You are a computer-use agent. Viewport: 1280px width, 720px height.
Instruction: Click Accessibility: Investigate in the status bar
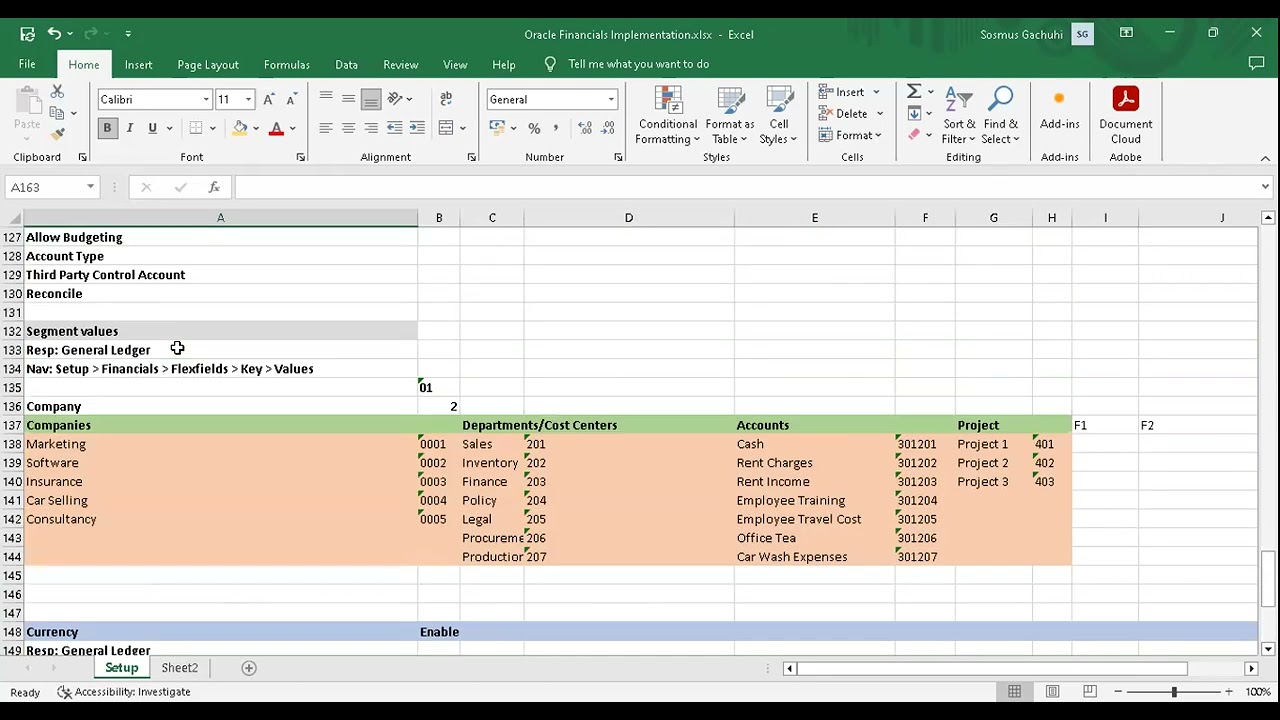pyautogui.click(x=123, y=692)
